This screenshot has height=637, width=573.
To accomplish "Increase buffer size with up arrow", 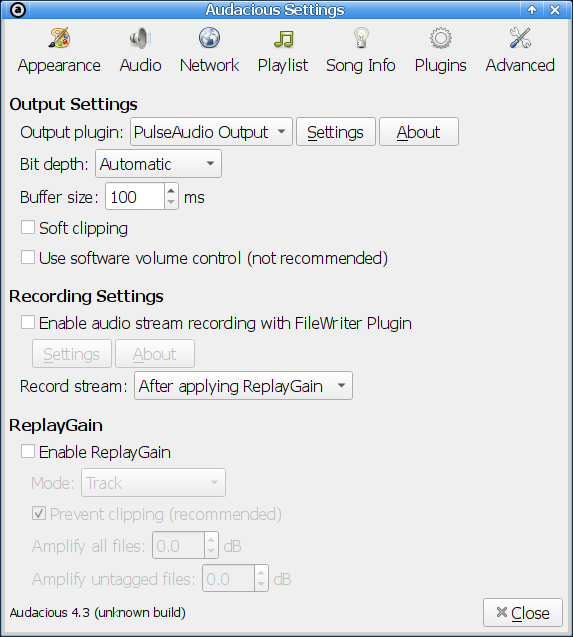I will coord(171,190).
